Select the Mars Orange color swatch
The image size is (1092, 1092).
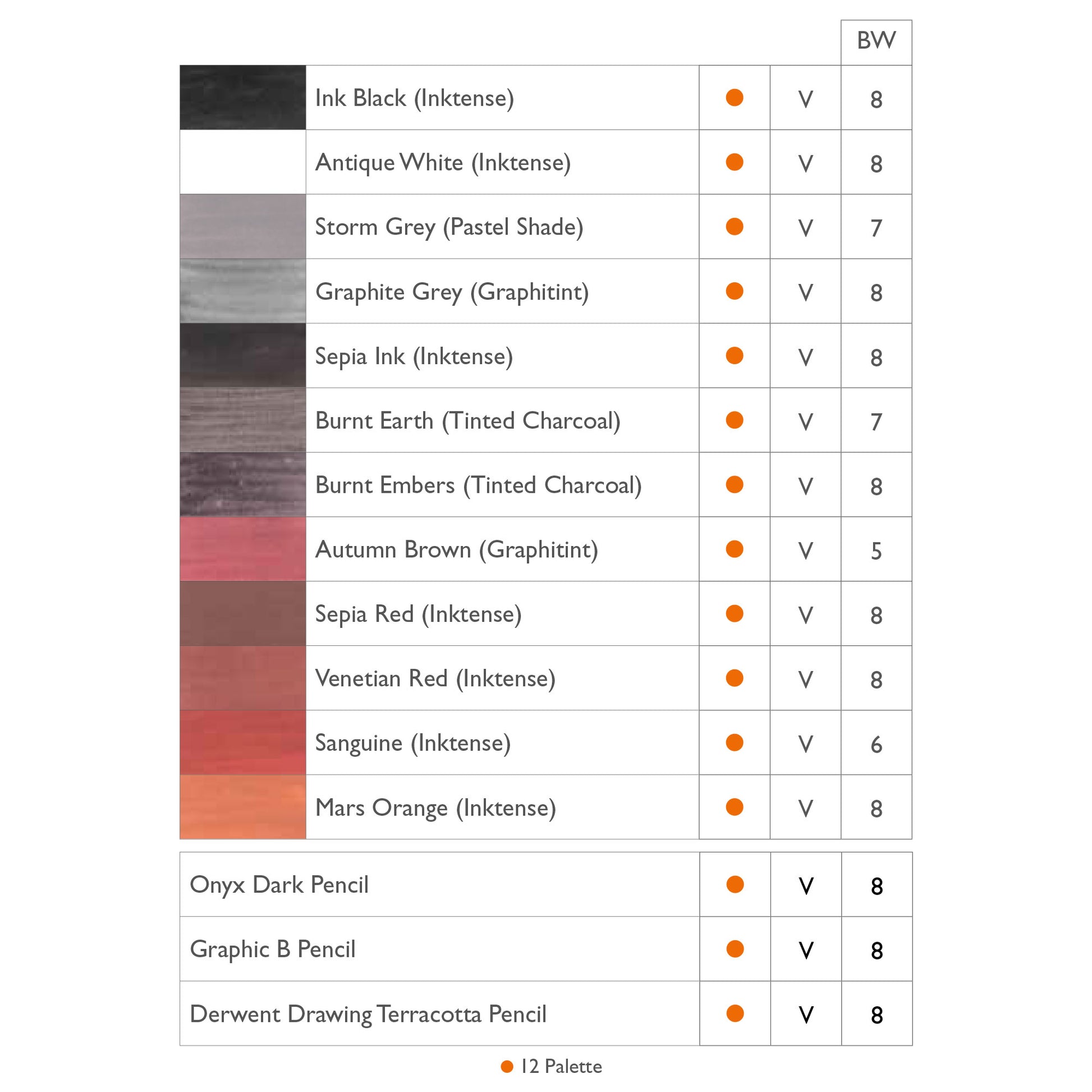[242, 806]
